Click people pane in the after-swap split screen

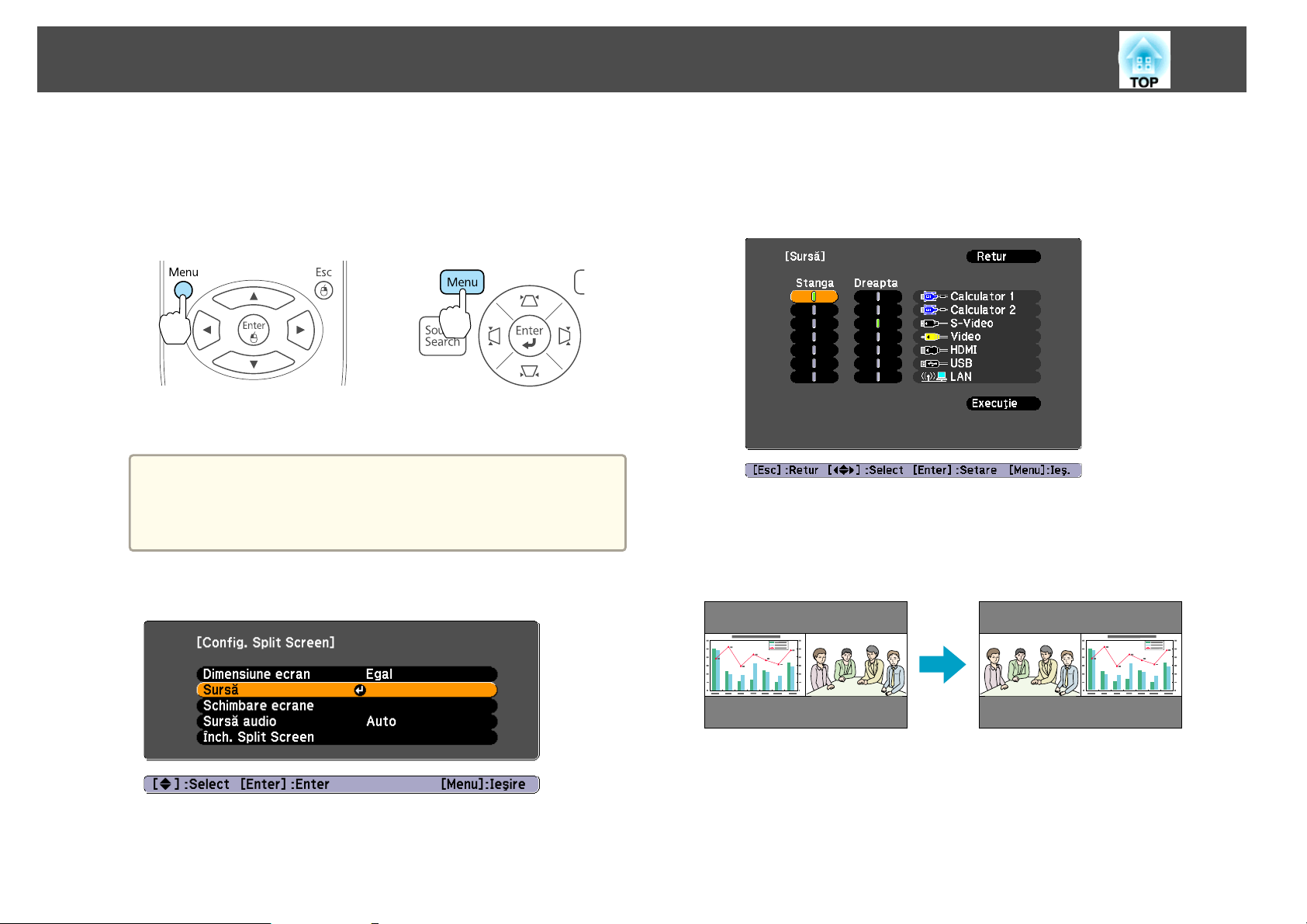tap(1030, 665)
